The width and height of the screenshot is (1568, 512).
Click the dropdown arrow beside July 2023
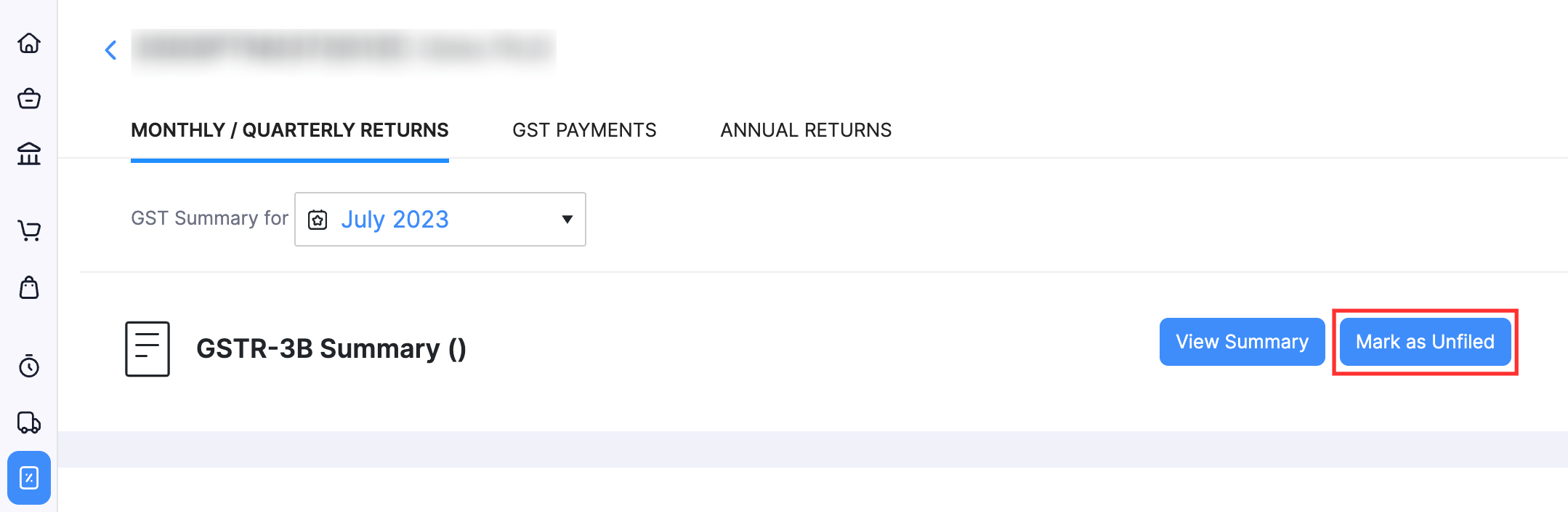[x=566, y=219]
